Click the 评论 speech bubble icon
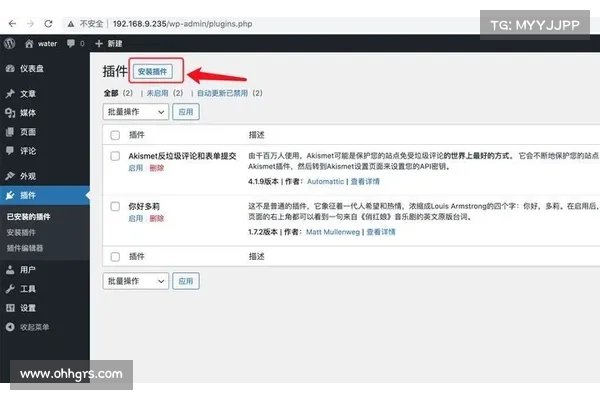 [x=10, y=150]
